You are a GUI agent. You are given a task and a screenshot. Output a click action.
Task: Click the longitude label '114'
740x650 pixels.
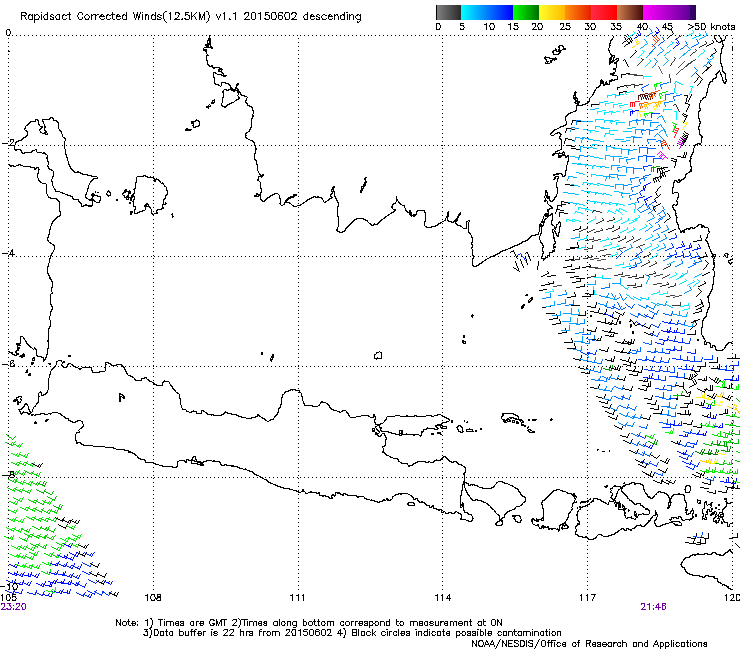coord(442,598)
